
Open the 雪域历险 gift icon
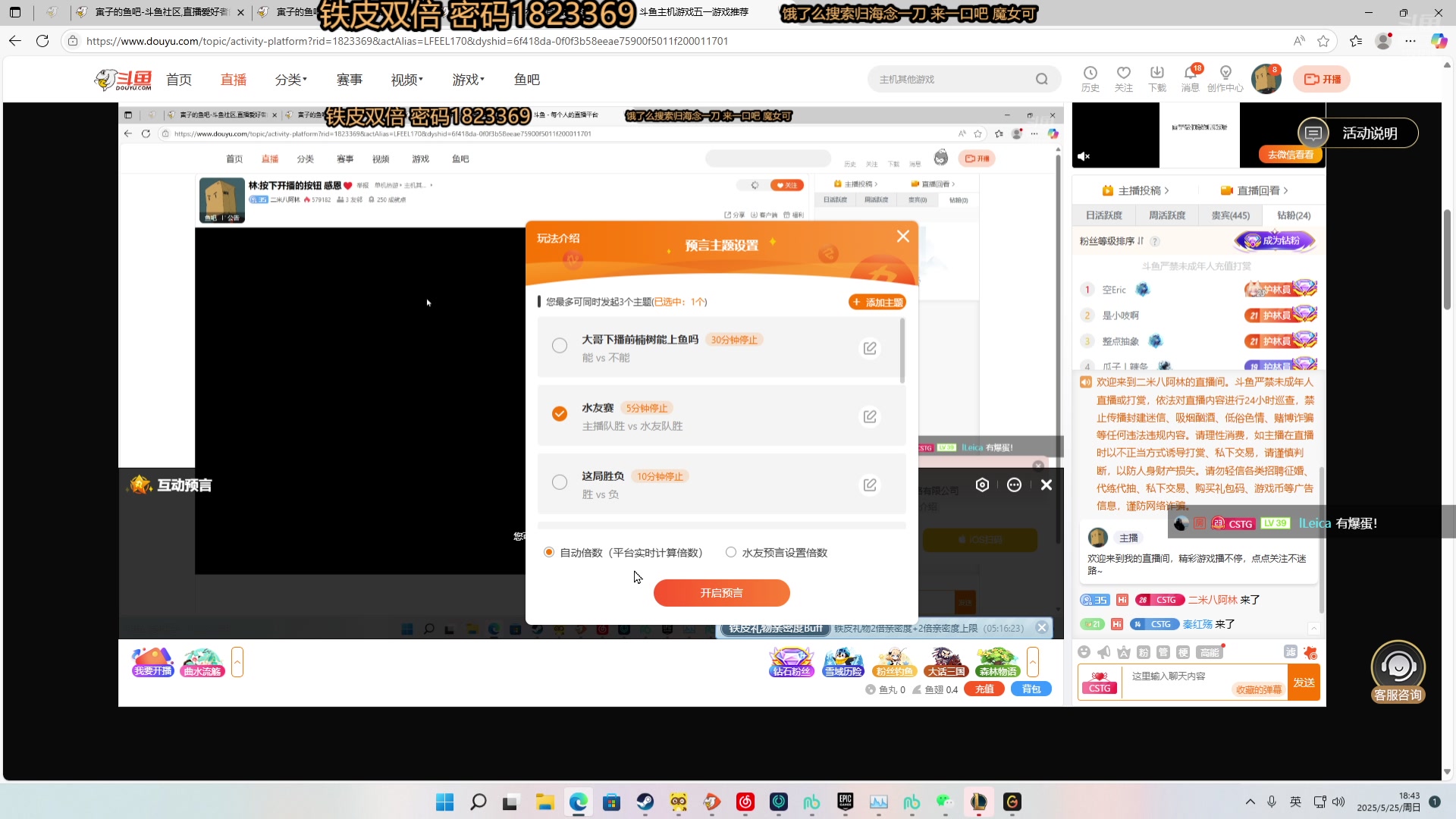(843, 662)
